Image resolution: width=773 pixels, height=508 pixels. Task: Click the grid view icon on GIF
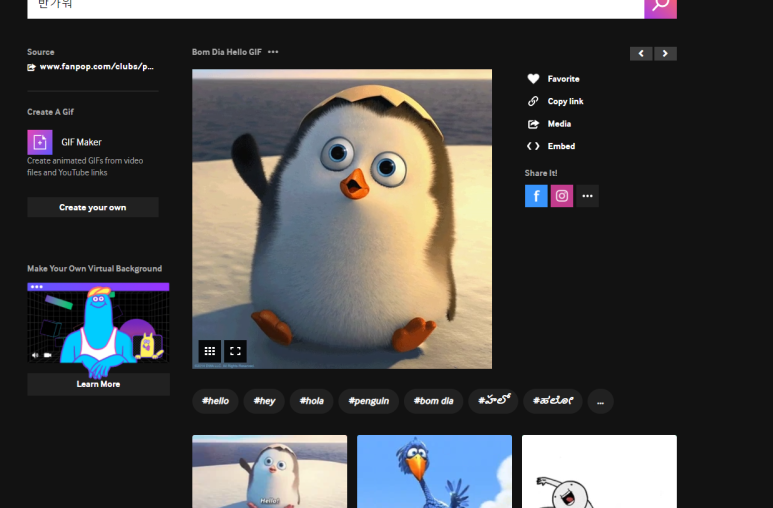[210, 351]
